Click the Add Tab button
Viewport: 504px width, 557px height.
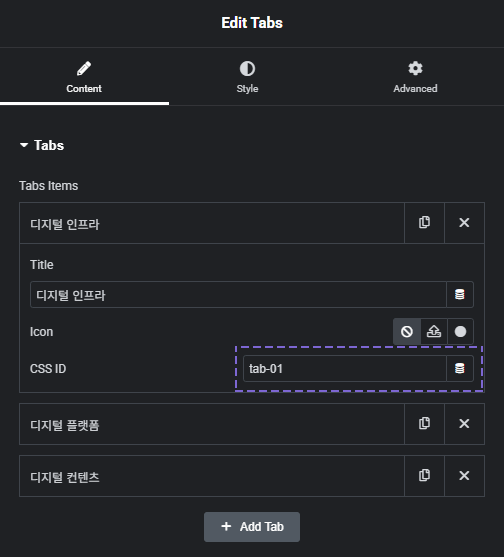tap(252, 527)
